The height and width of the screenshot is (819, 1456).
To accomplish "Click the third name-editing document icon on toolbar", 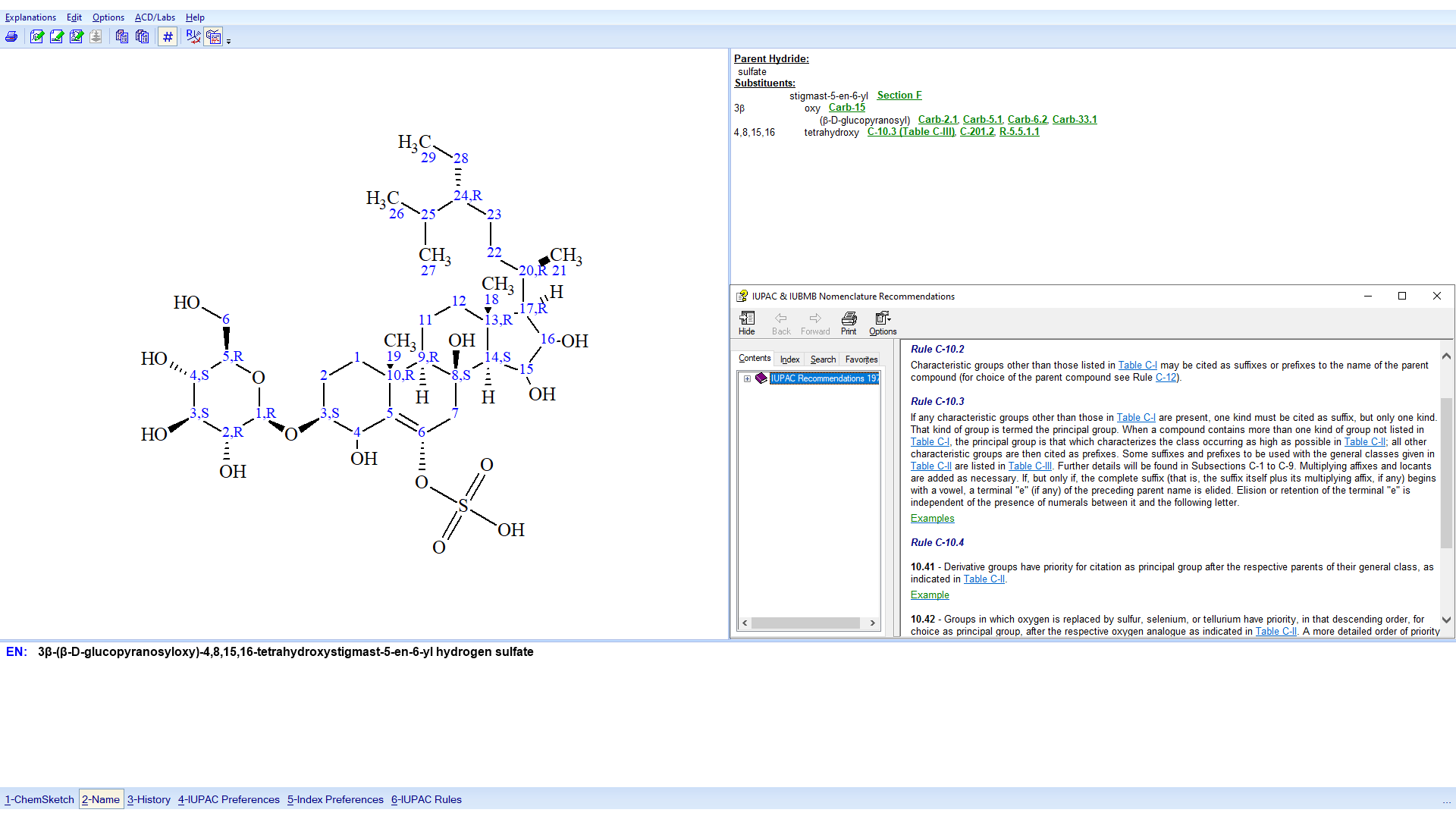I will pos(76,36).
